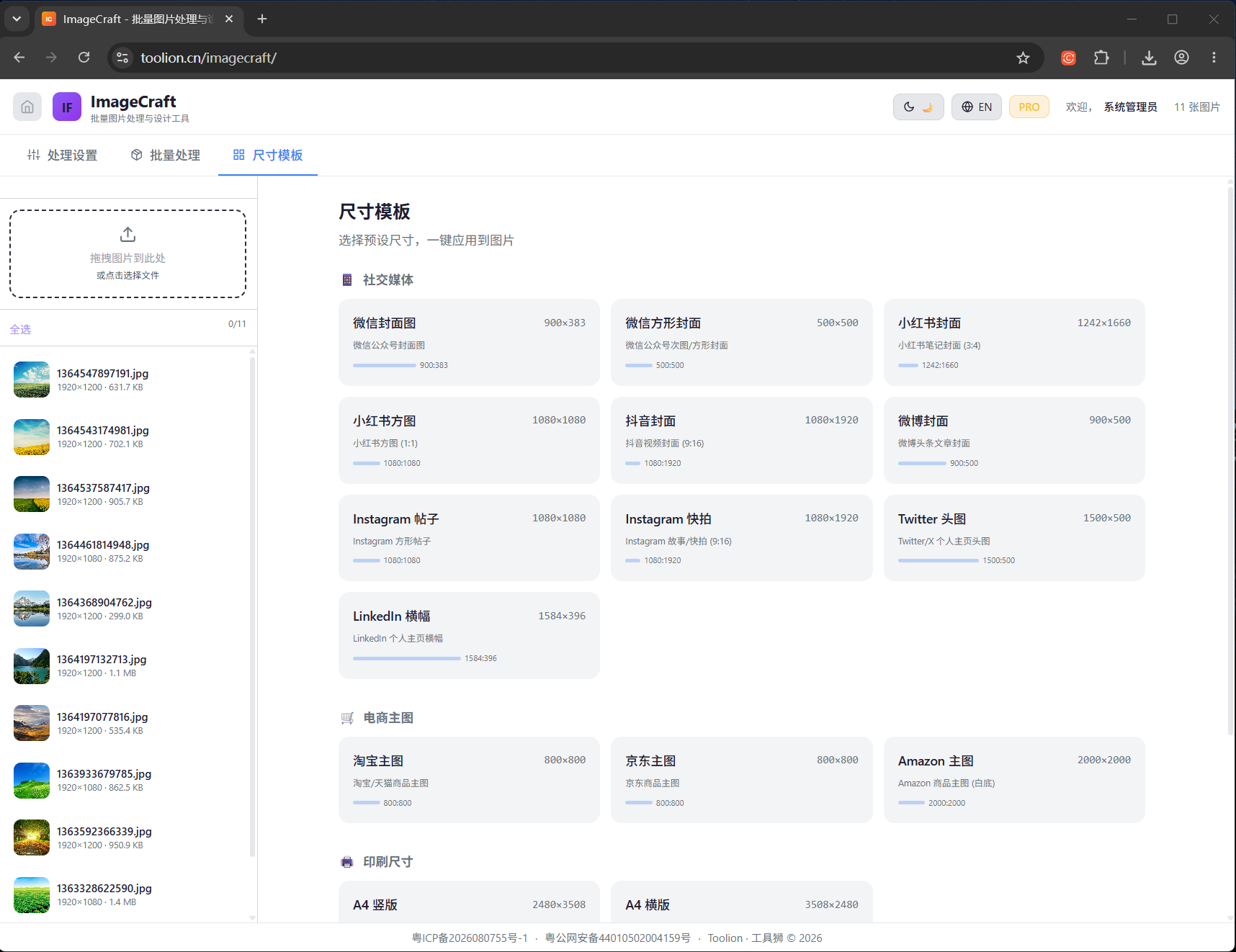Open the extensions puzzle icon
This screenshot has width=1236, height=952.
tap(1101, 58)
